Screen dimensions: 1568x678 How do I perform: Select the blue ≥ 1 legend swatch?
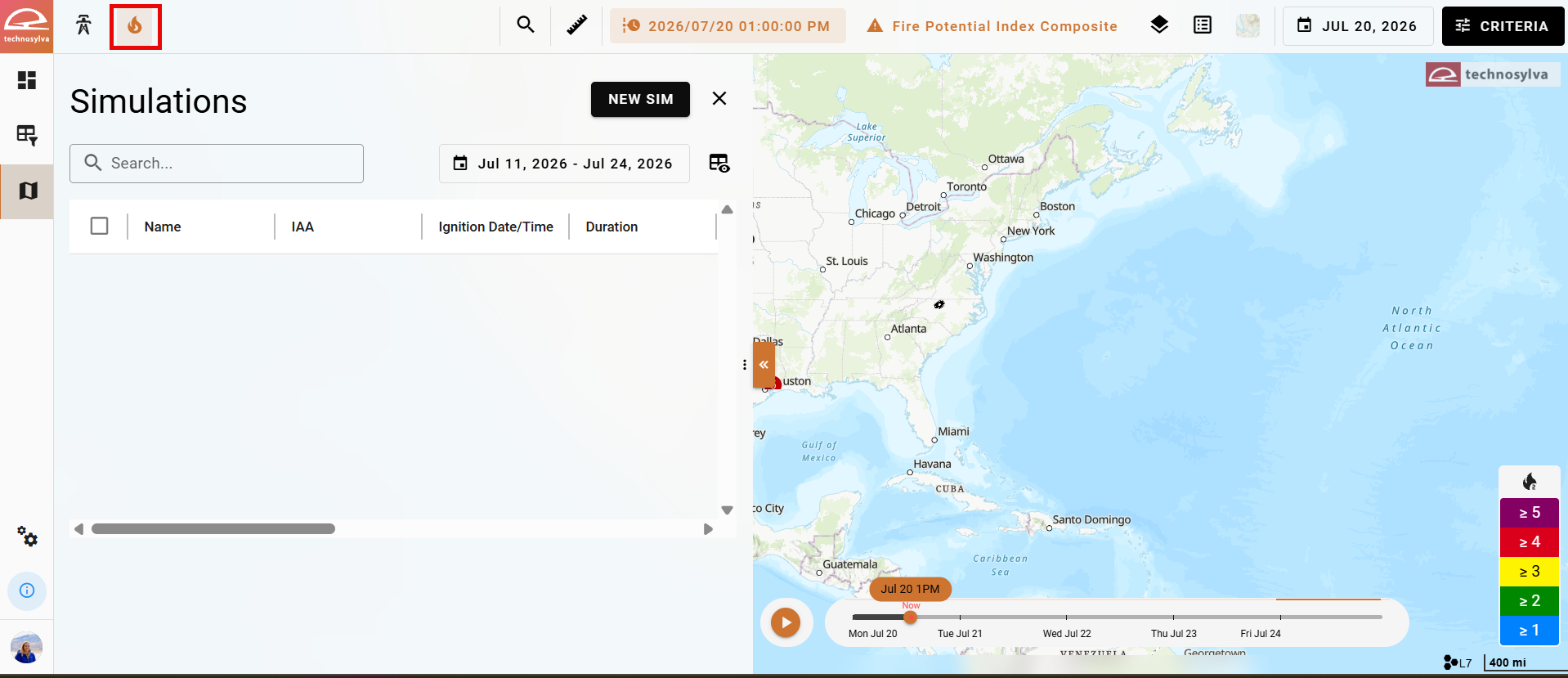(x=1529, y=631)
